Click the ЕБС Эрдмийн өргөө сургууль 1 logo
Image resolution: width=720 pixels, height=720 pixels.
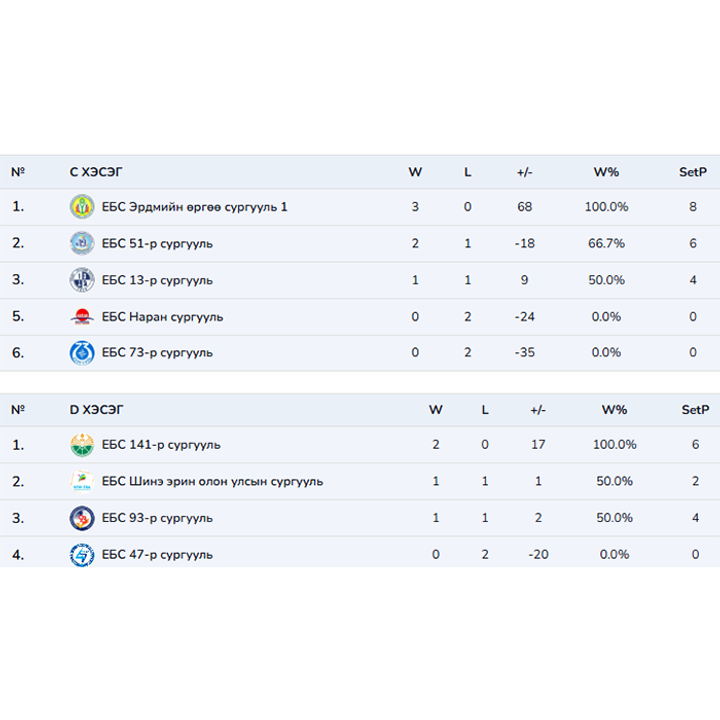pyautogui.click(x=81, y=207)
